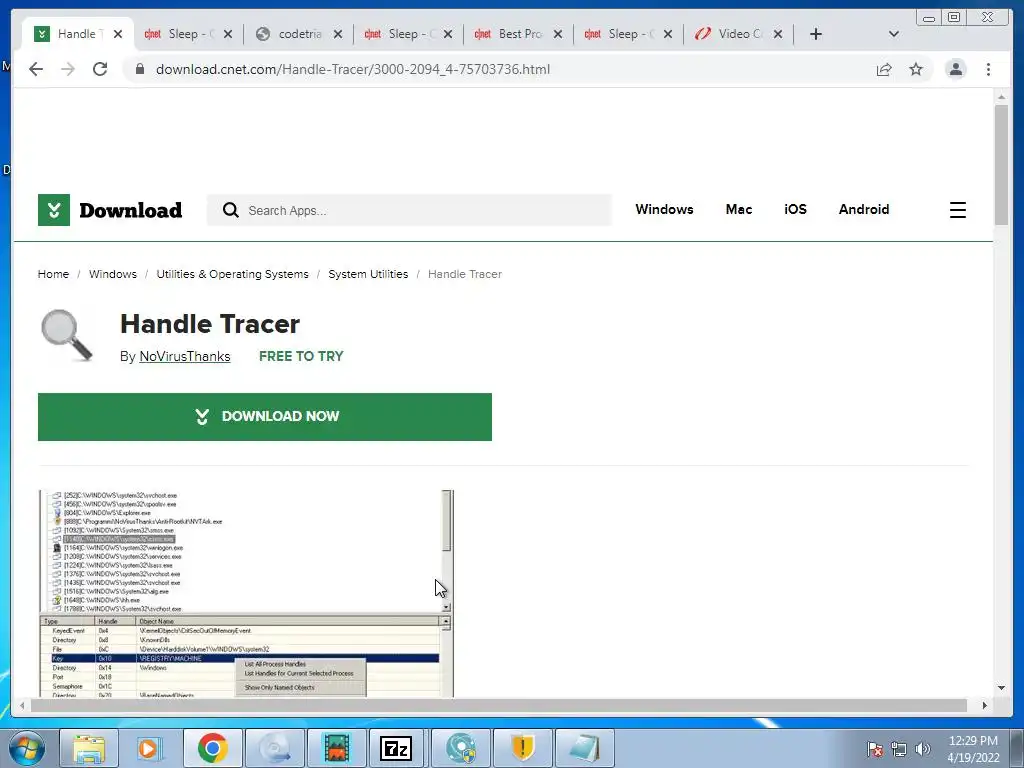The width and height of the screenshot is (1024, 768).
Task: Open System Utilities breadcrumb
Action: click(x=368, y=274)
